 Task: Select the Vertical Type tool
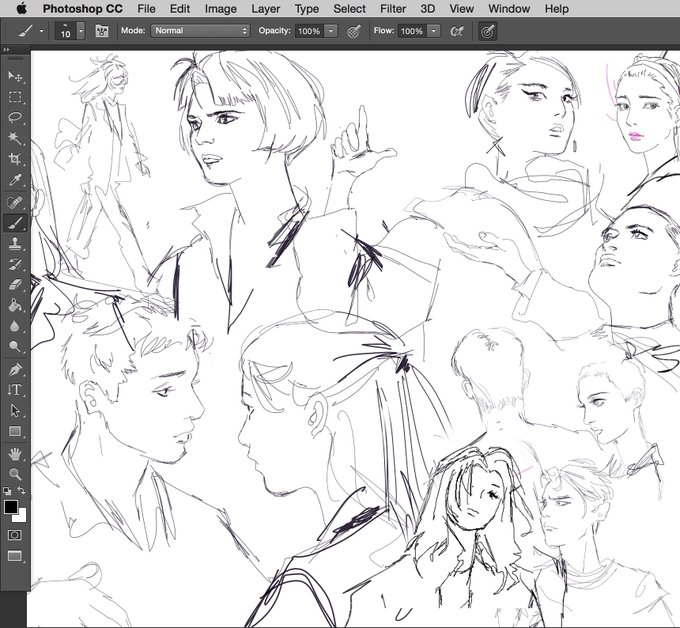[15, 390]
